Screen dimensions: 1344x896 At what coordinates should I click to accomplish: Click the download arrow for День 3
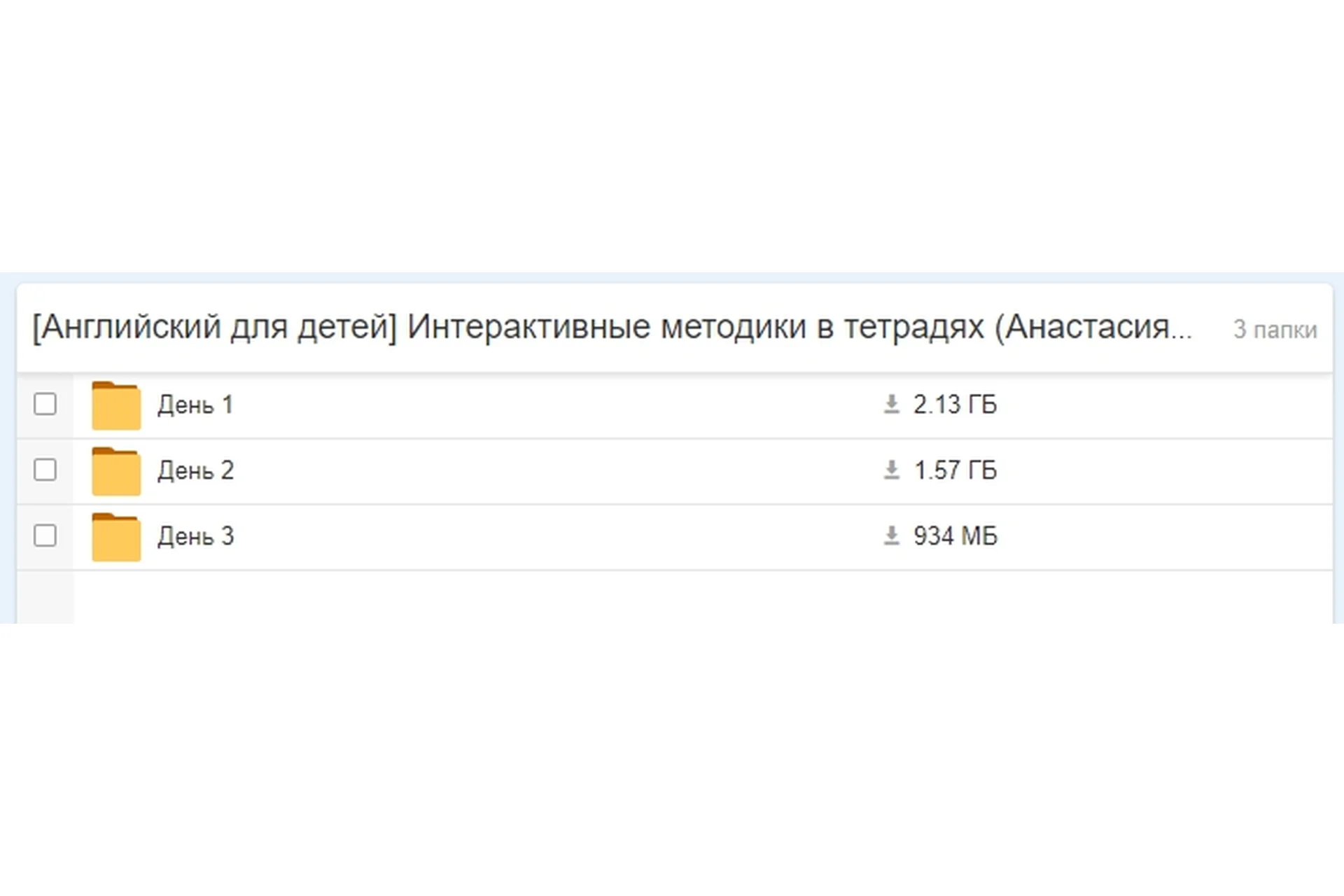coord(891,536)
